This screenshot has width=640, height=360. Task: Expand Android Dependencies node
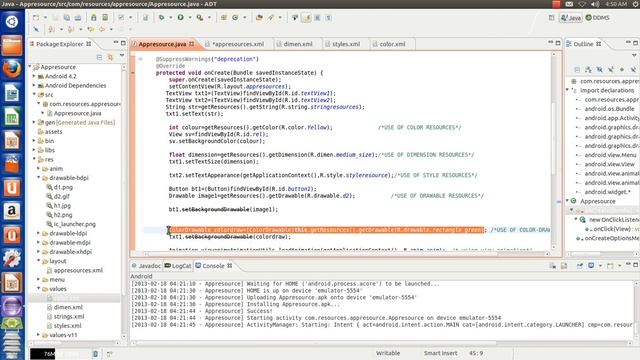click(34, 85)
